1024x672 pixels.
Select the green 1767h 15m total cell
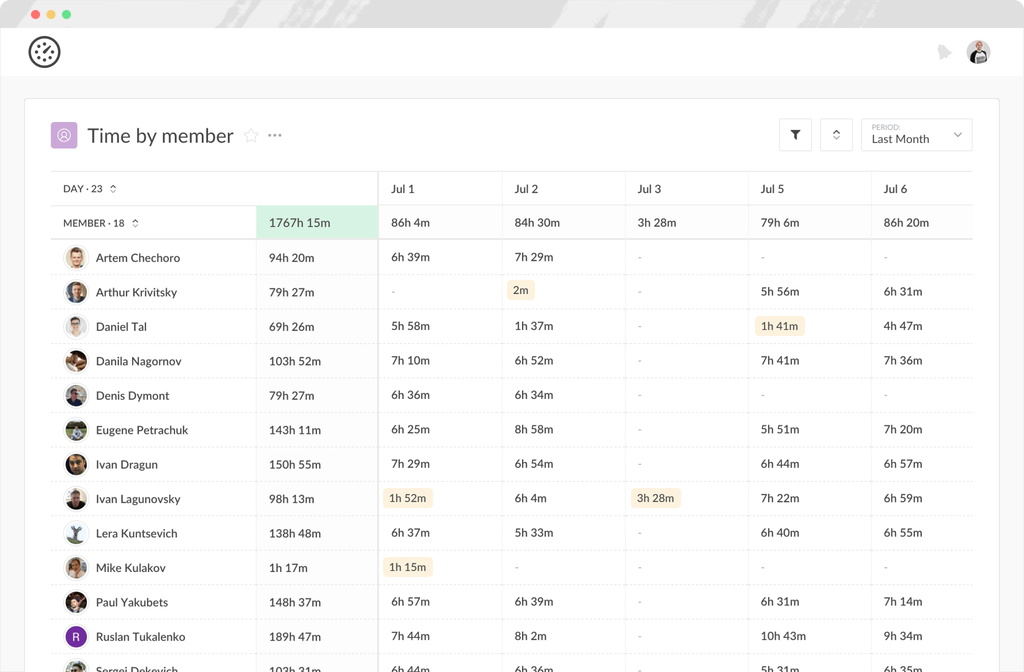(316, 222)
